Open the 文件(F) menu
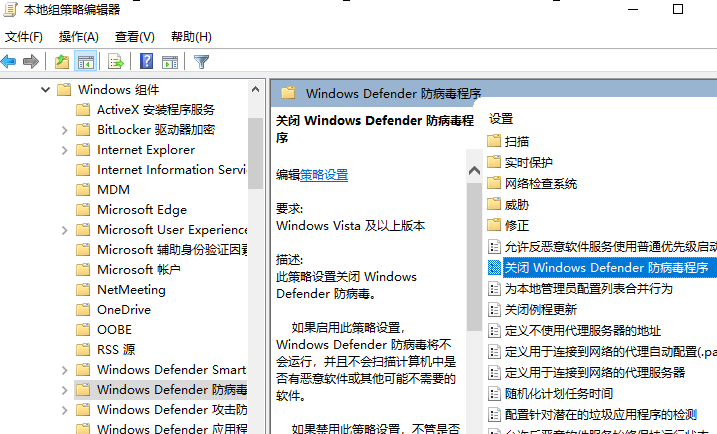This screenshot has width=717, height=434. click(24, 37)
